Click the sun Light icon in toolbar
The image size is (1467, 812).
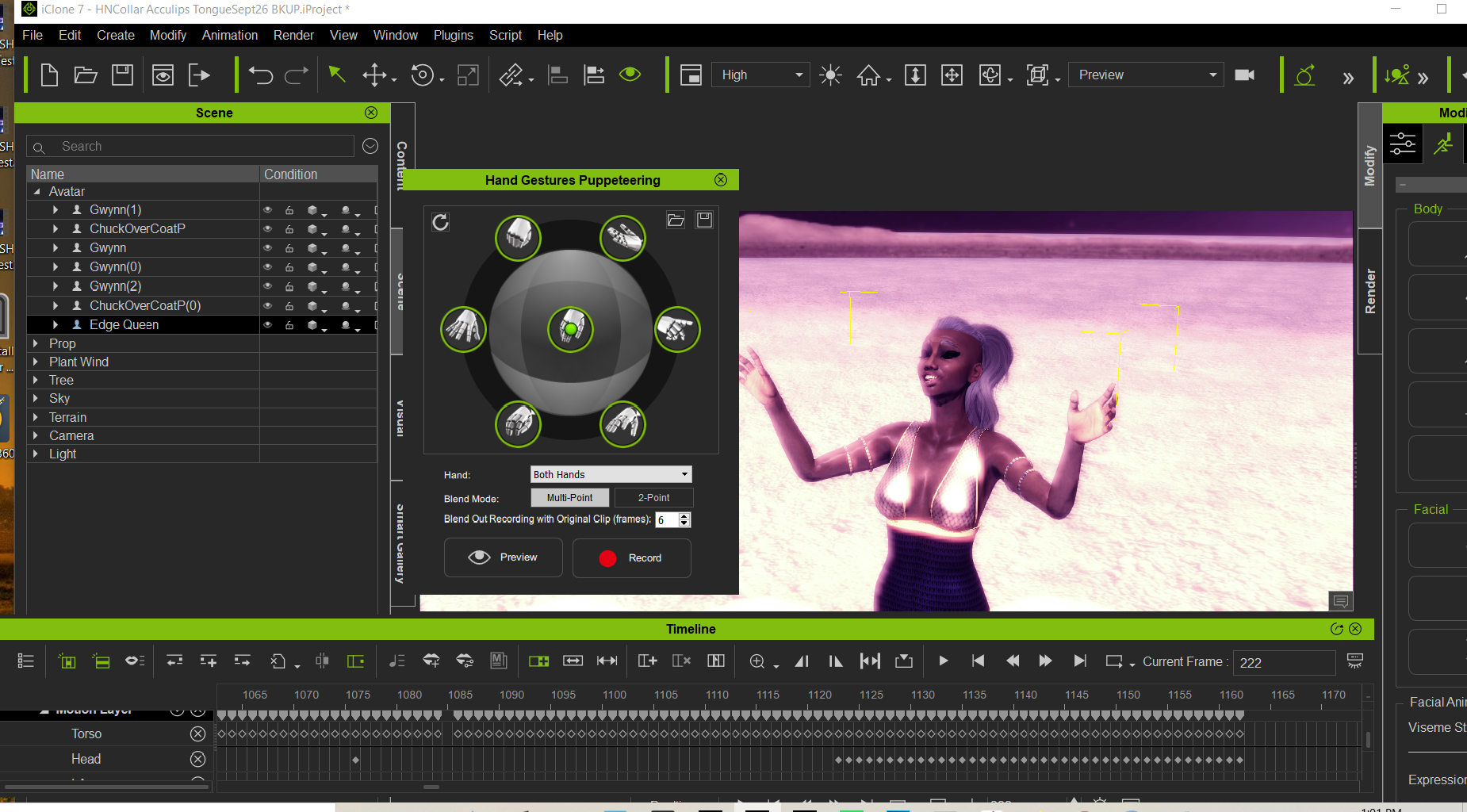point(830,75)
